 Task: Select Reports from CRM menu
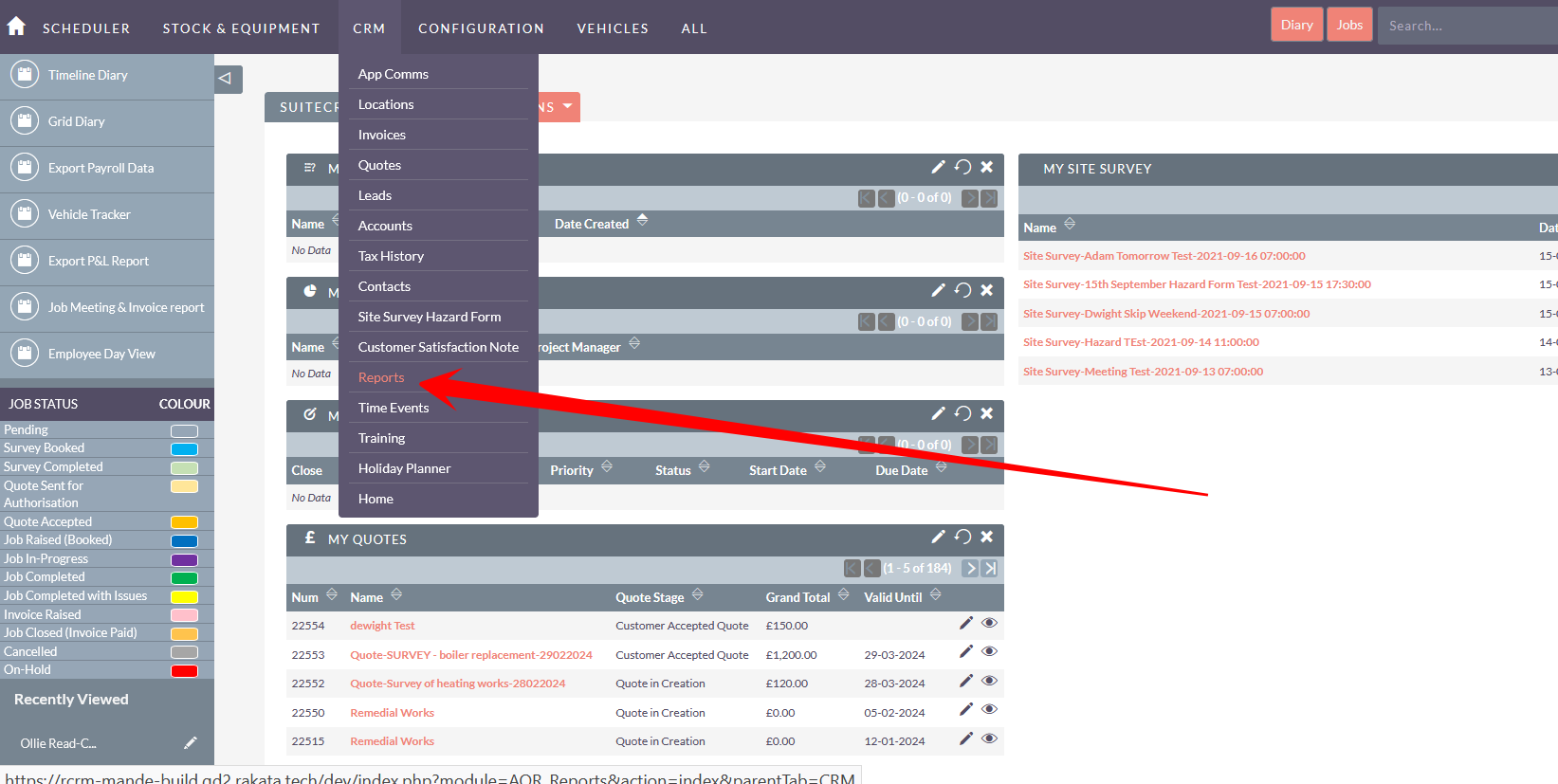pos(381,377)
